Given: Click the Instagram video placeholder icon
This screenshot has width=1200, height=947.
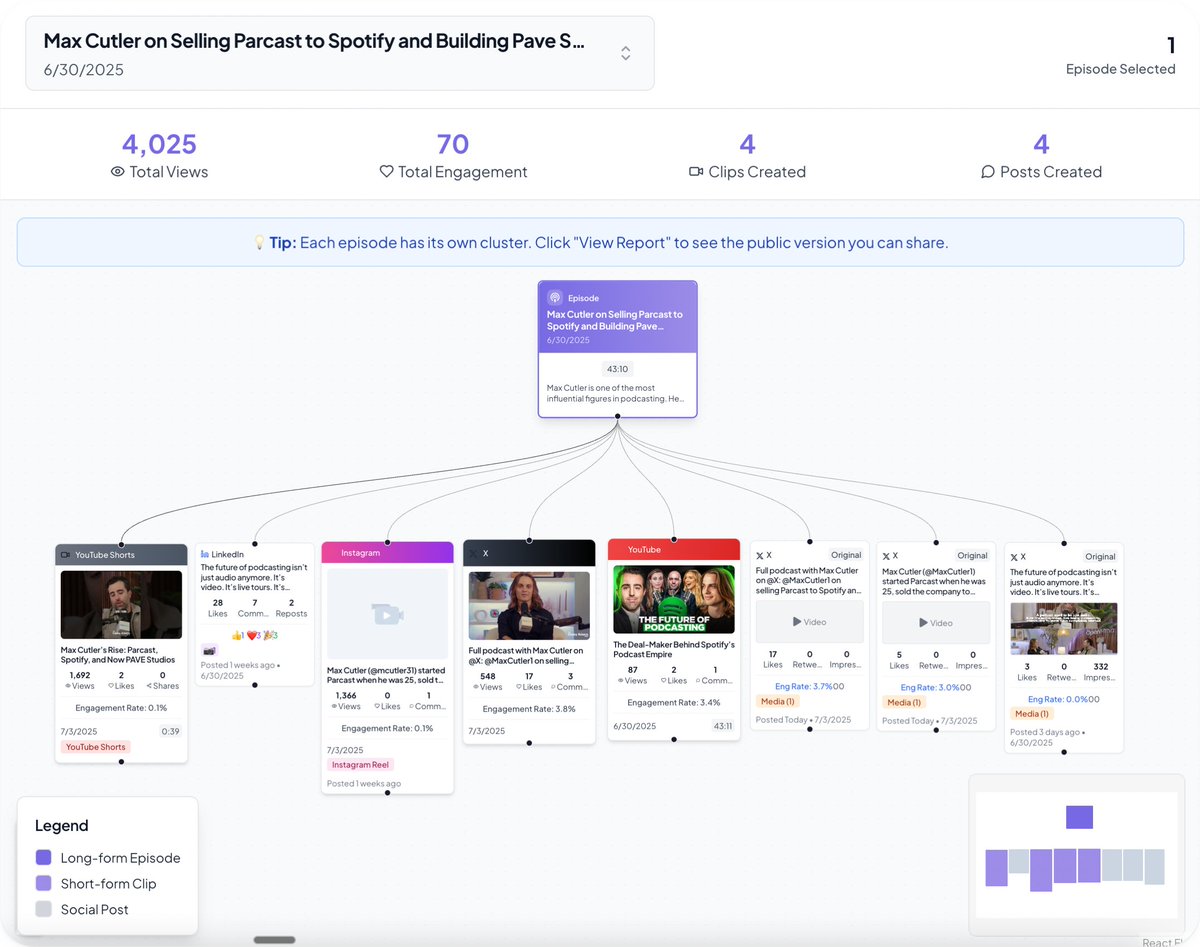Looking at the screenshot, I should point(387,614).
